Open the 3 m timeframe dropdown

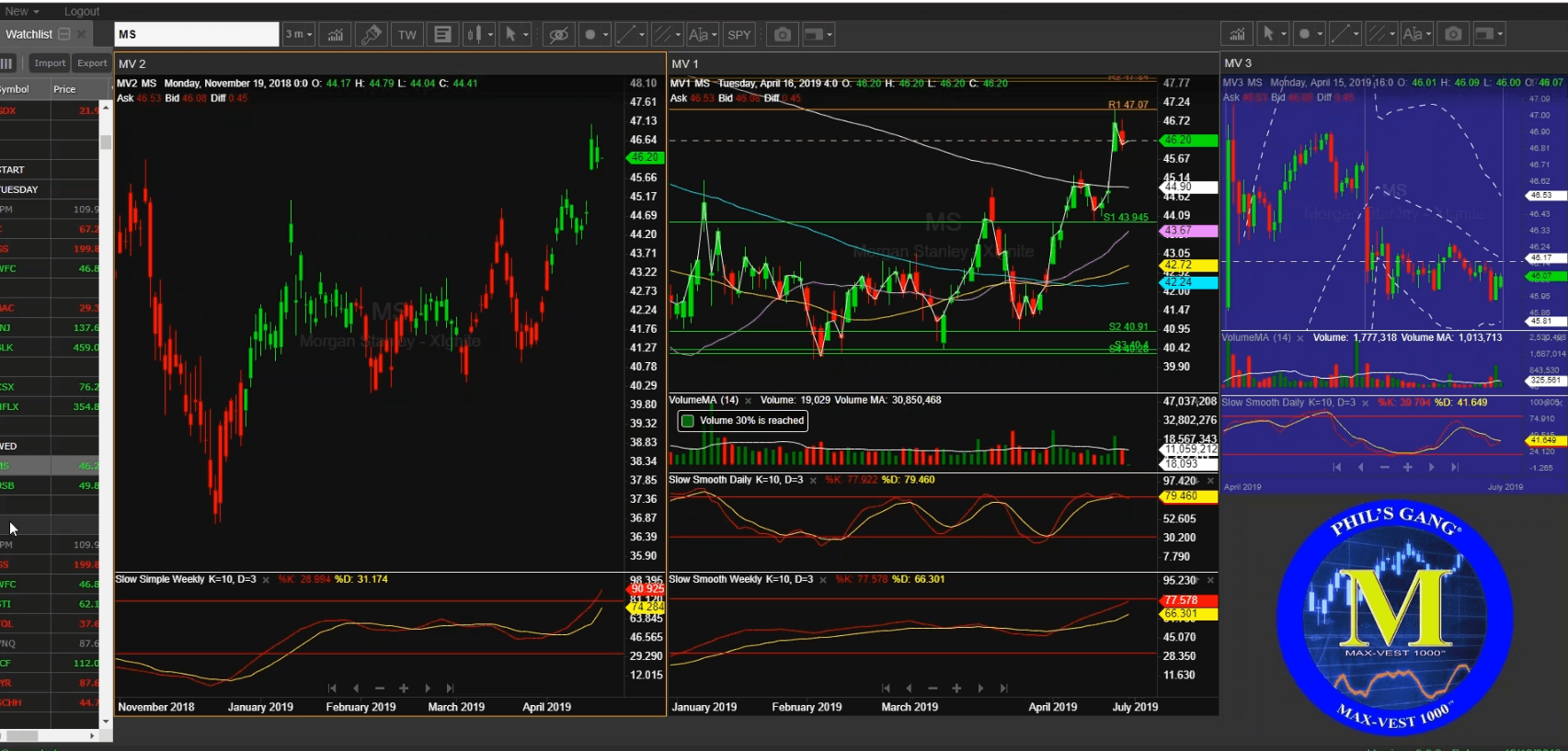point(299,35)
